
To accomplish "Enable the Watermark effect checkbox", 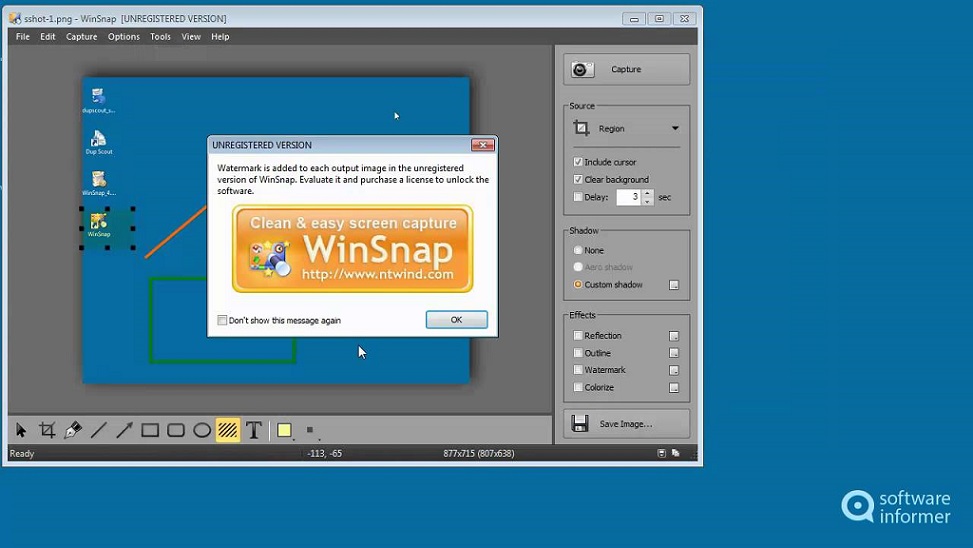I will pos(578,370).
